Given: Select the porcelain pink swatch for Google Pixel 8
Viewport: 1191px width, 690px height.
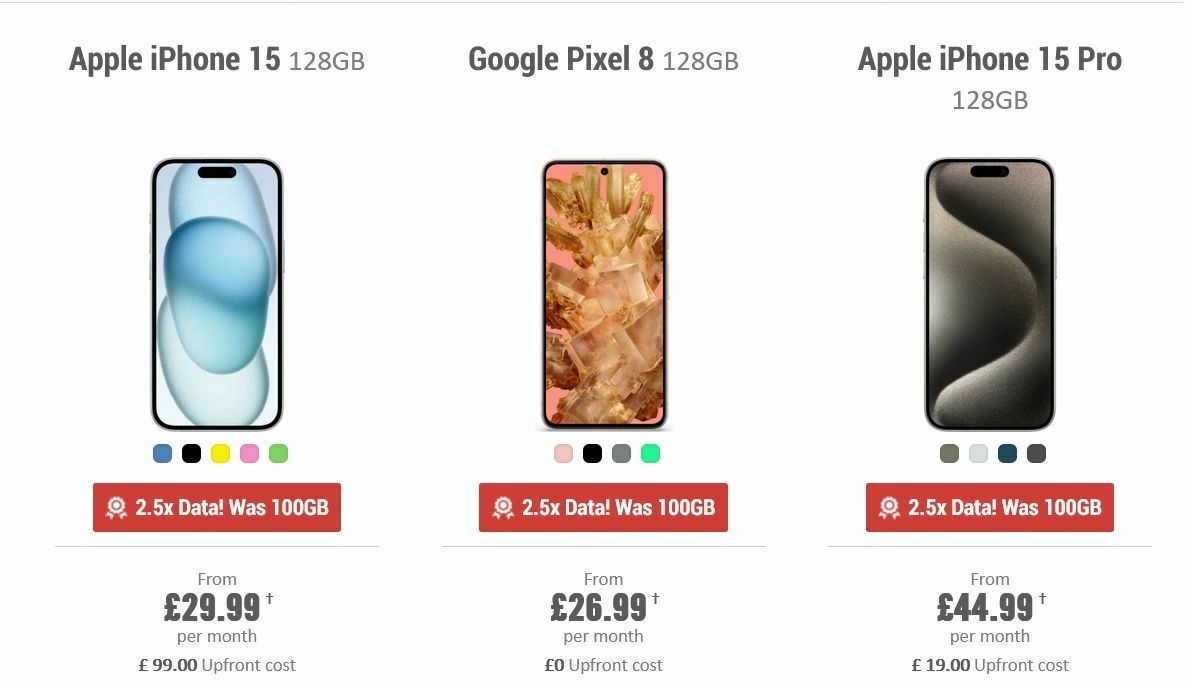Looking at the screenshot, I should point(562,453).
